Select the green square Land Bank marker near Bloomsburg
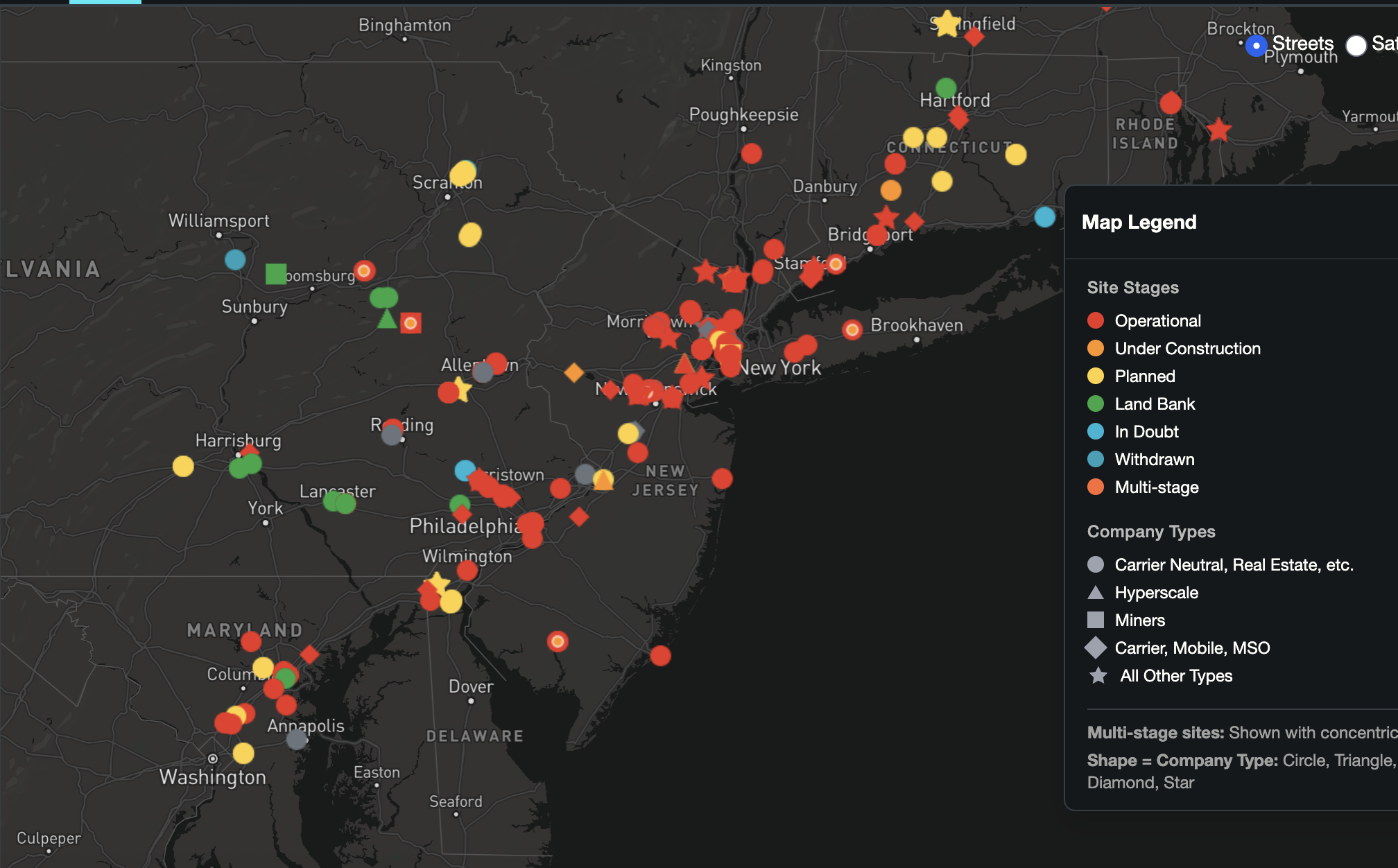This screenshot has height=868, width=1398. coord(276,275)
